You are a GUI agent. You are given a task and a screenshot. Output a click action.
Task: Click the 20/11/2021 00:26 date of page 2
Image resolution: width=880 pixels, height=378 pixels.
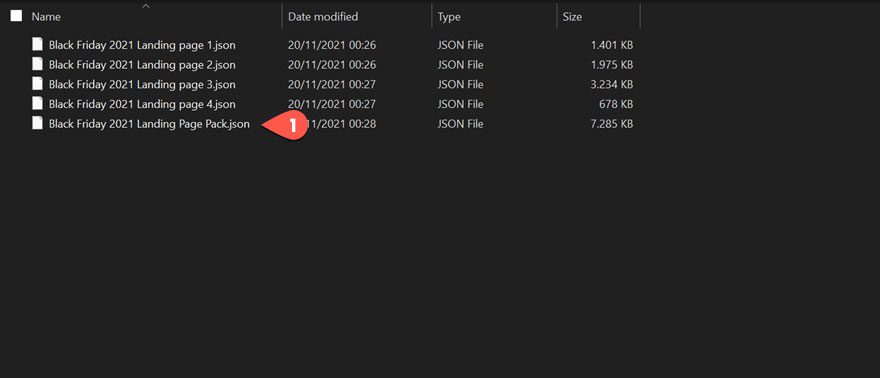click(331, 64)
